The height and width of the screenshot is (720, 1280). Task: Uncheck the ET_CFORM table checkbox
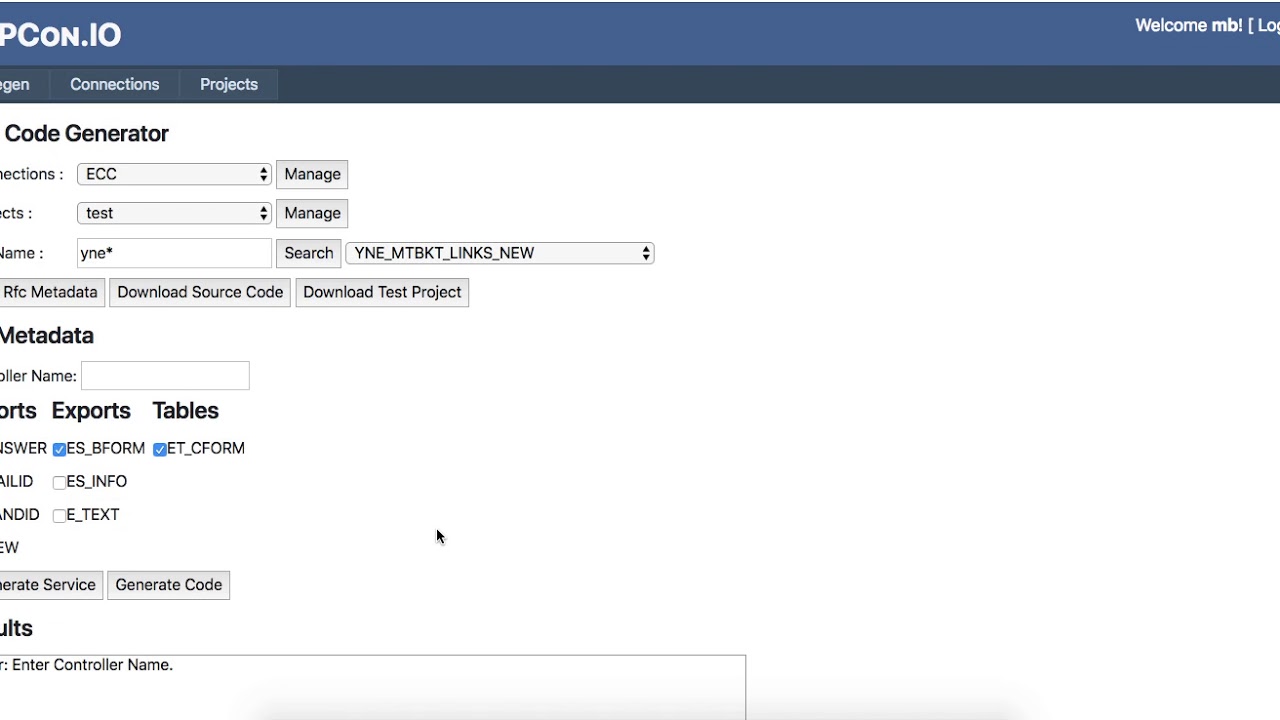pos(160,450)
